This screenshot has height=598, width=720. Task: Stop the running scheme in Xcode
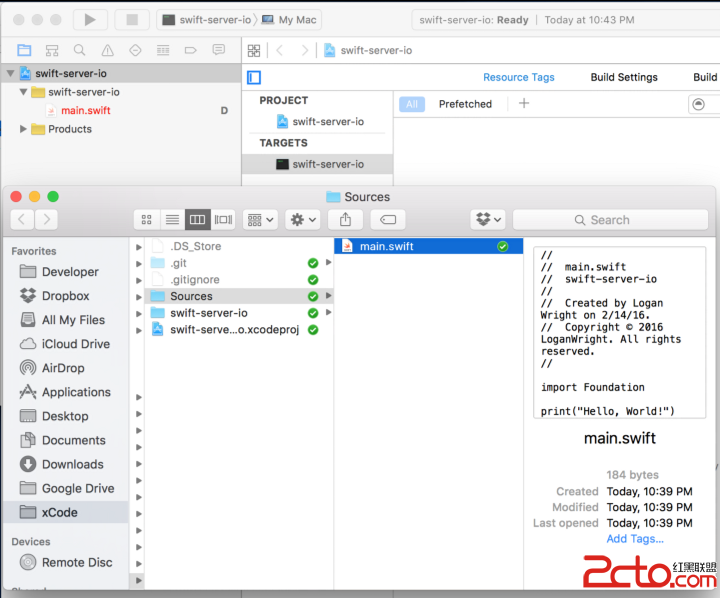tap(132, 20)
